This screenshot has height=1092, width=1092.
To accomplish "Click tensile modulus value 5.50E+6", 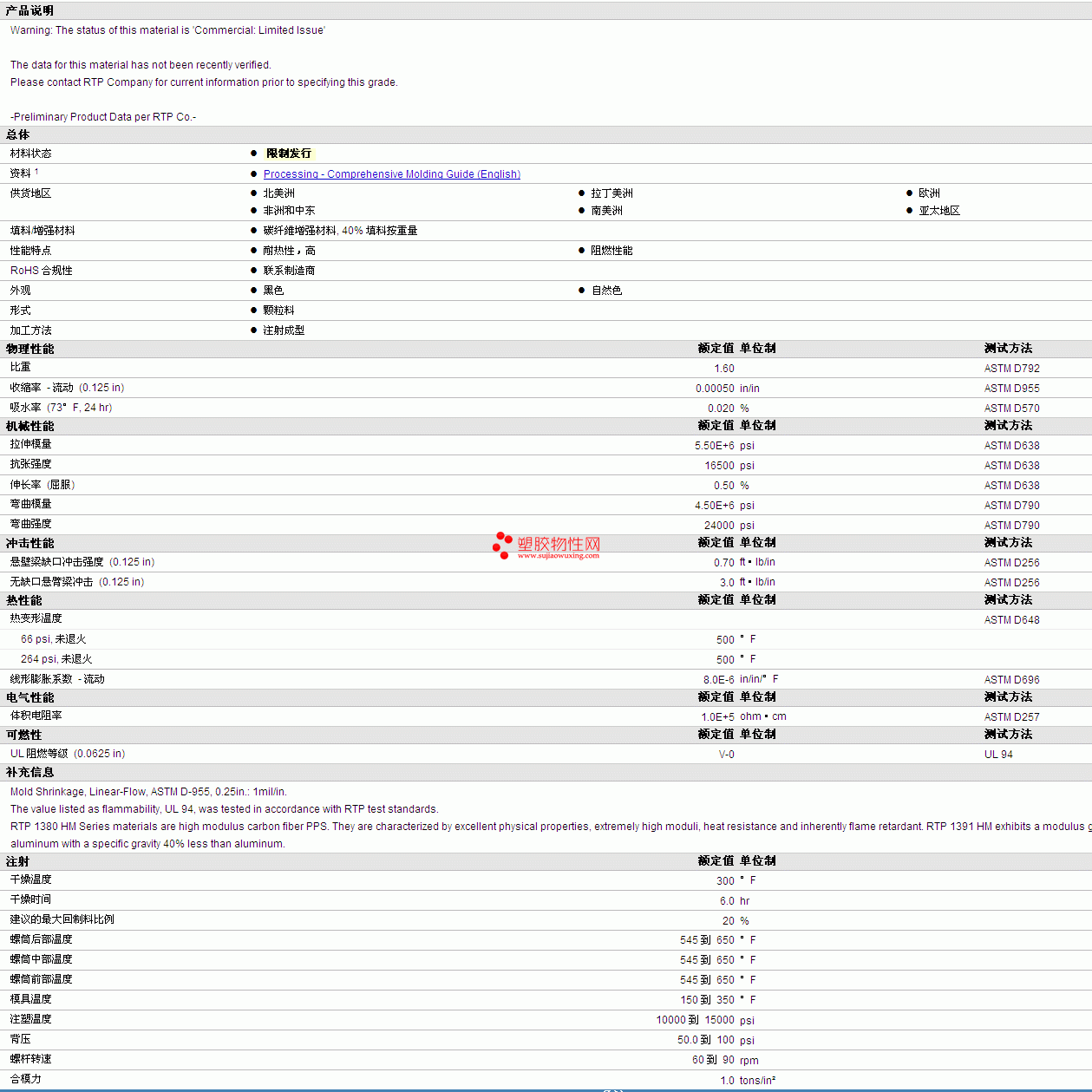I will click(x=714, y=446).
